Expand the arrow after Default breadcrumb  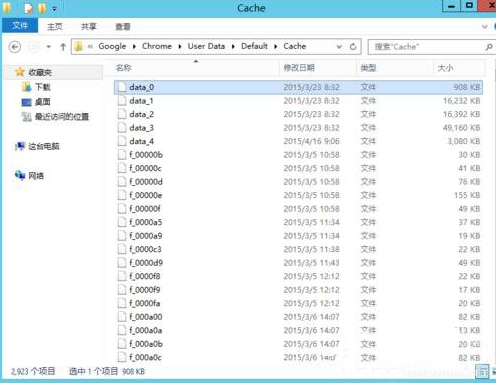(276, 47)
